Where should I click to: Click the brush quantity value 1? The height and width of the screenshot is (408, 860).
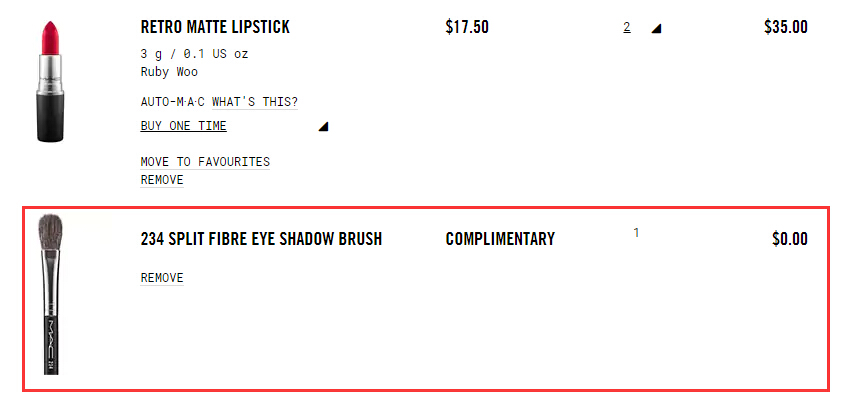(636, 233)
